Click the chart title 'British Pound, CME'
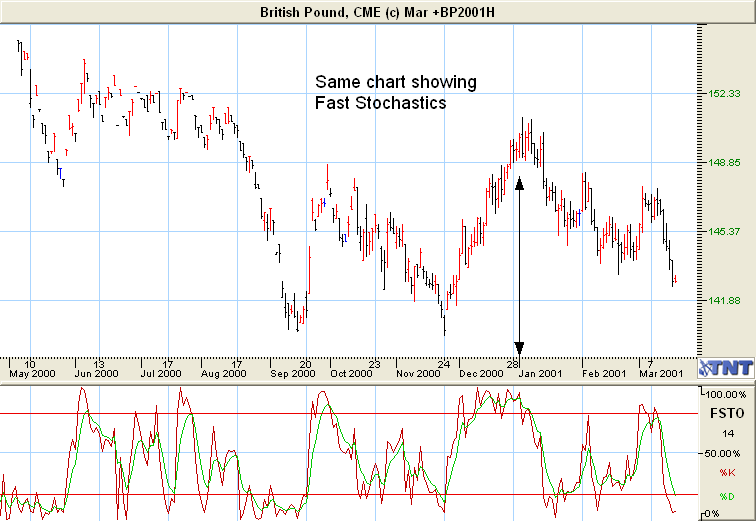This screenshot has height=521, width=756. point(377,11)
